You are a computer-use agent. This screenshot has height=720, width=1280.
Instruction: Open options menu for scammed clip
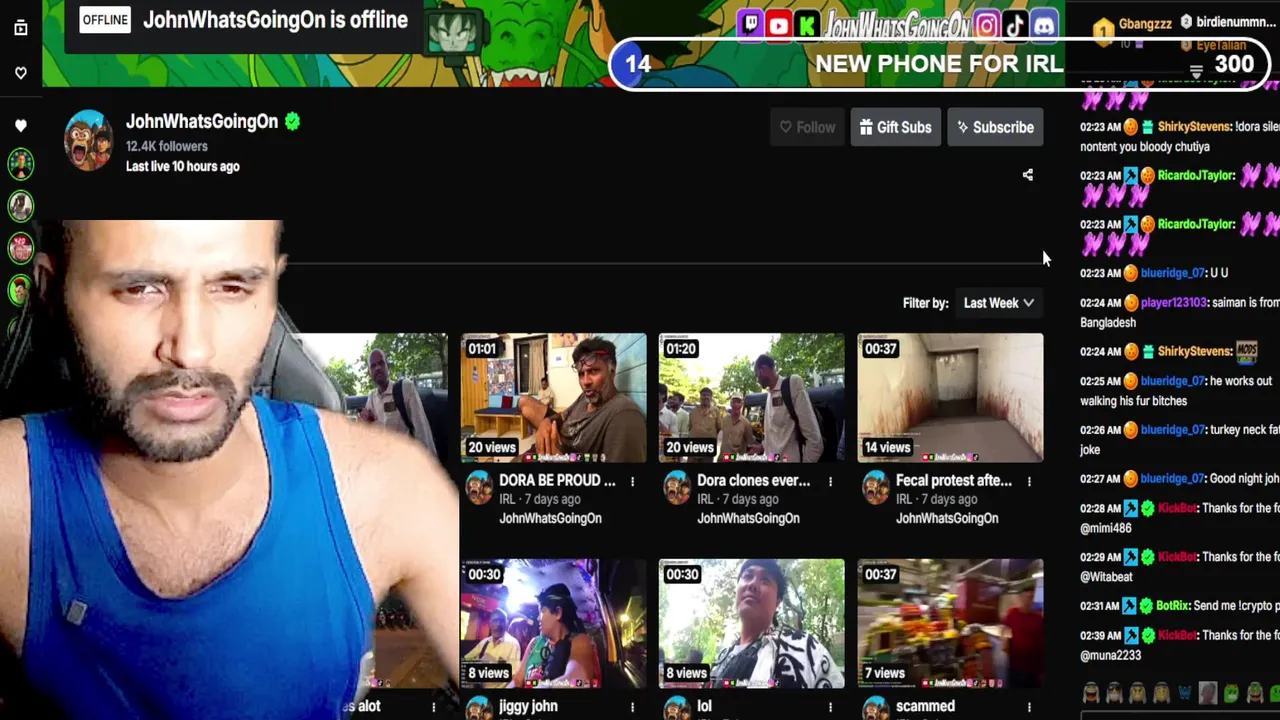click(x=1029, y=707)
